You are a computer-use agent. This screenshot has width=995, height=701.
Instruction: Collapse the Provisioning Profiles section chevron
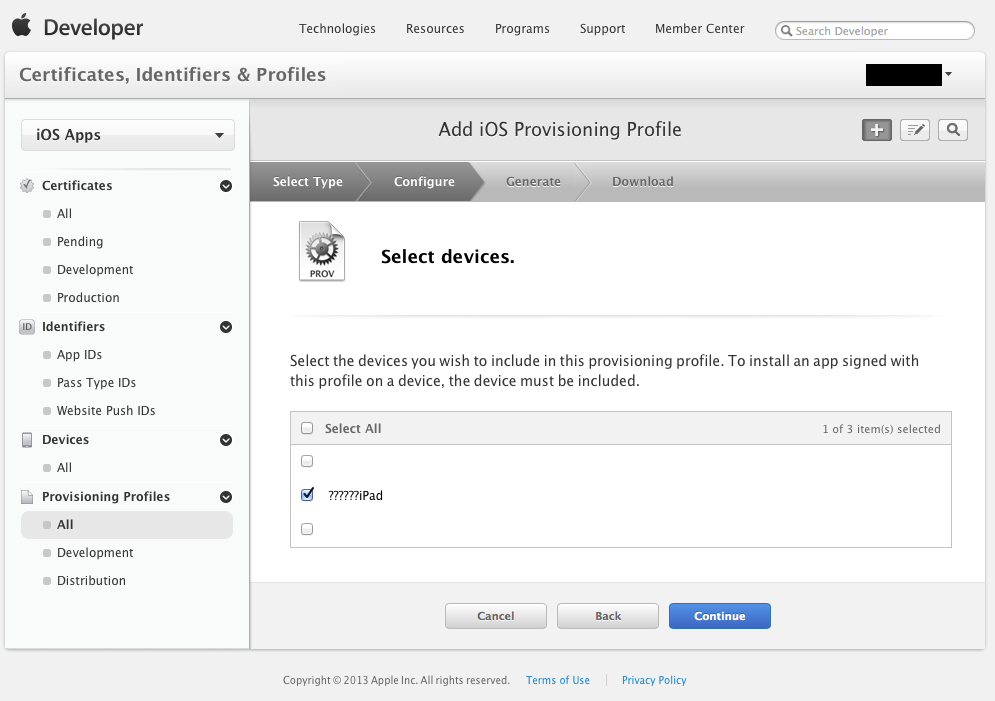(x=226, y=497)
